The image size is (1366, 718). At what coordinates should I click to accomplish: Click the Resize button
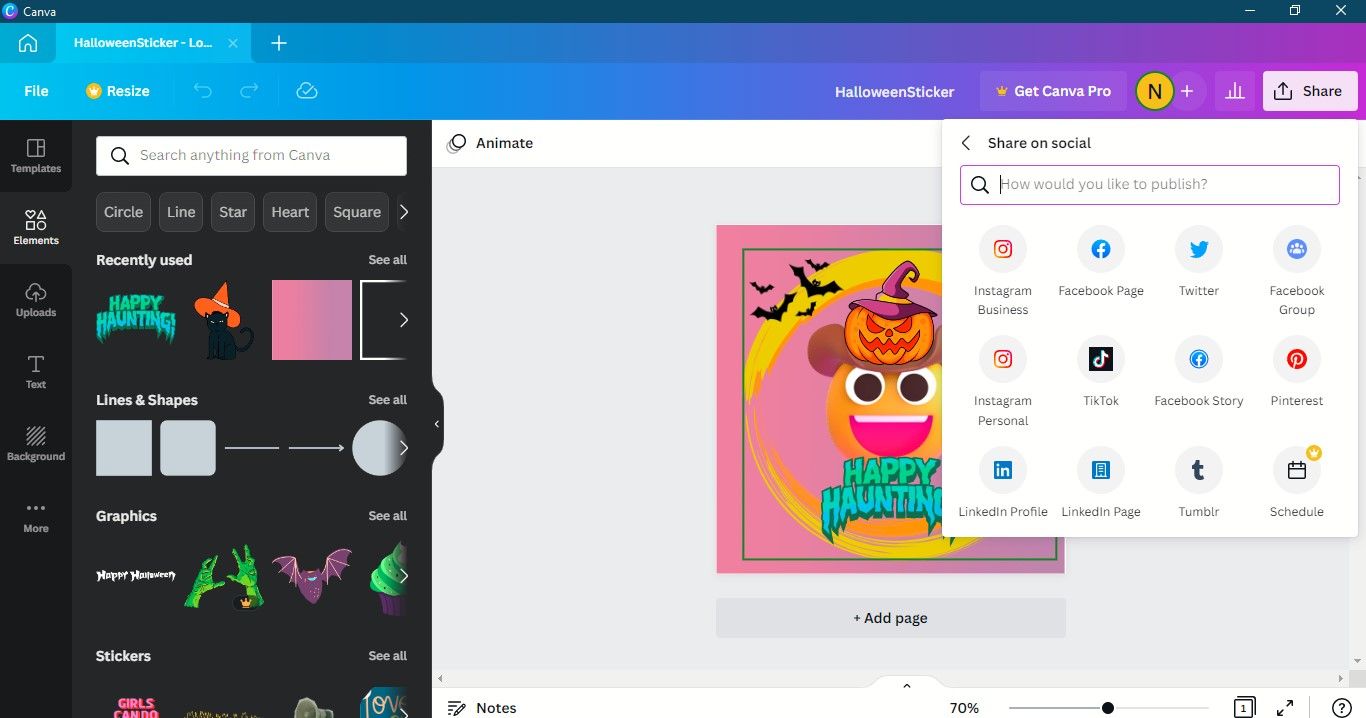tap(118, 91)
